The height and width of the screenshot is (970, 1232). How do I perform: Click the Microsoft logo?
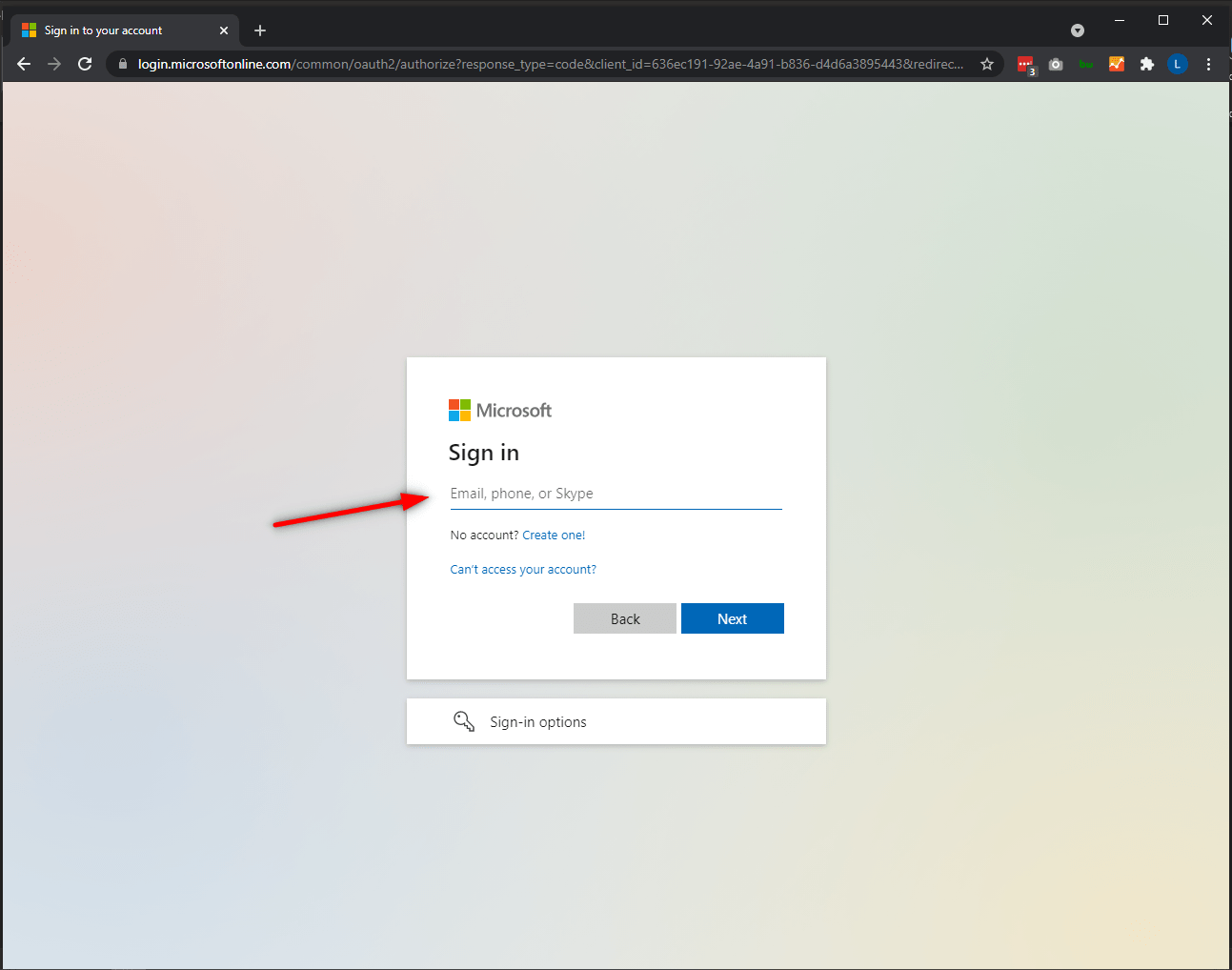click(500, 411)
